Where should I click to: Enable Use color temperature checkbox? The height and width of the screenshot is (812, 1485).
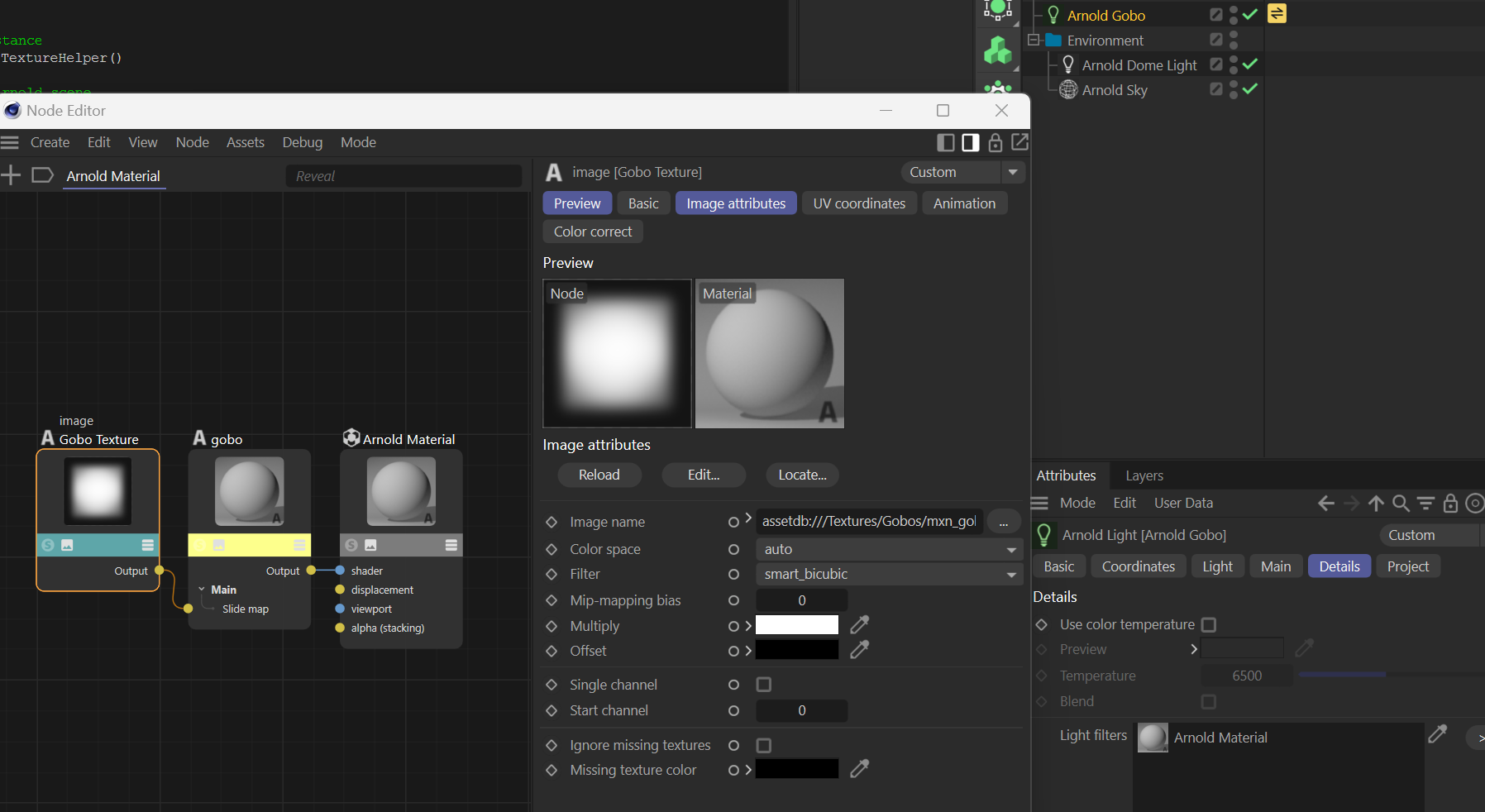(x=1209, y=624)
